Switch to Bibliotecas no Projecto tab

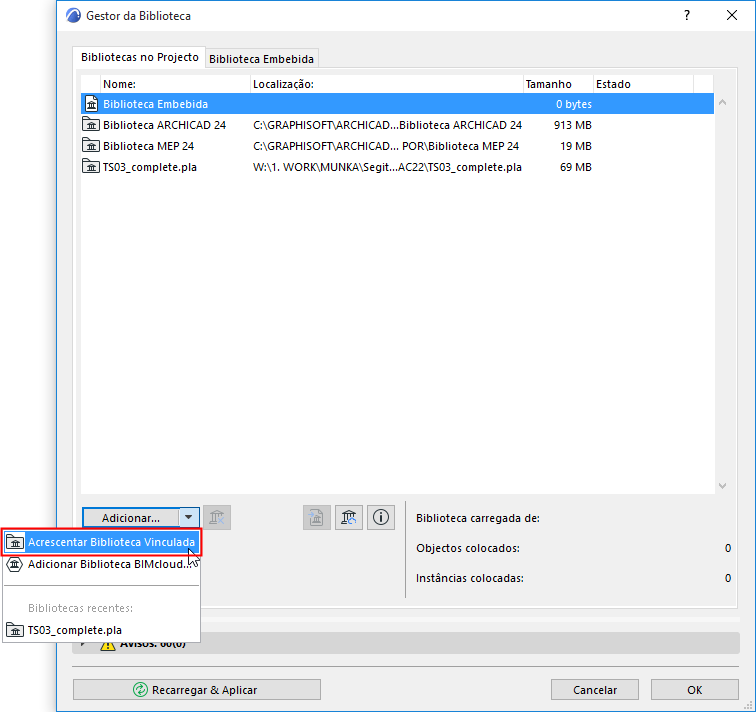coord(139,57)
